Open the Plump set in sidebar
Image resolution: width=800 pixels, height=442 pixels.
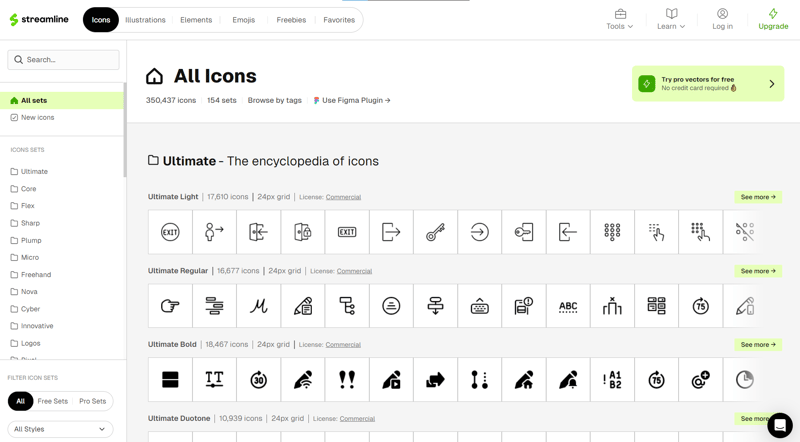[x=26, y=240]
